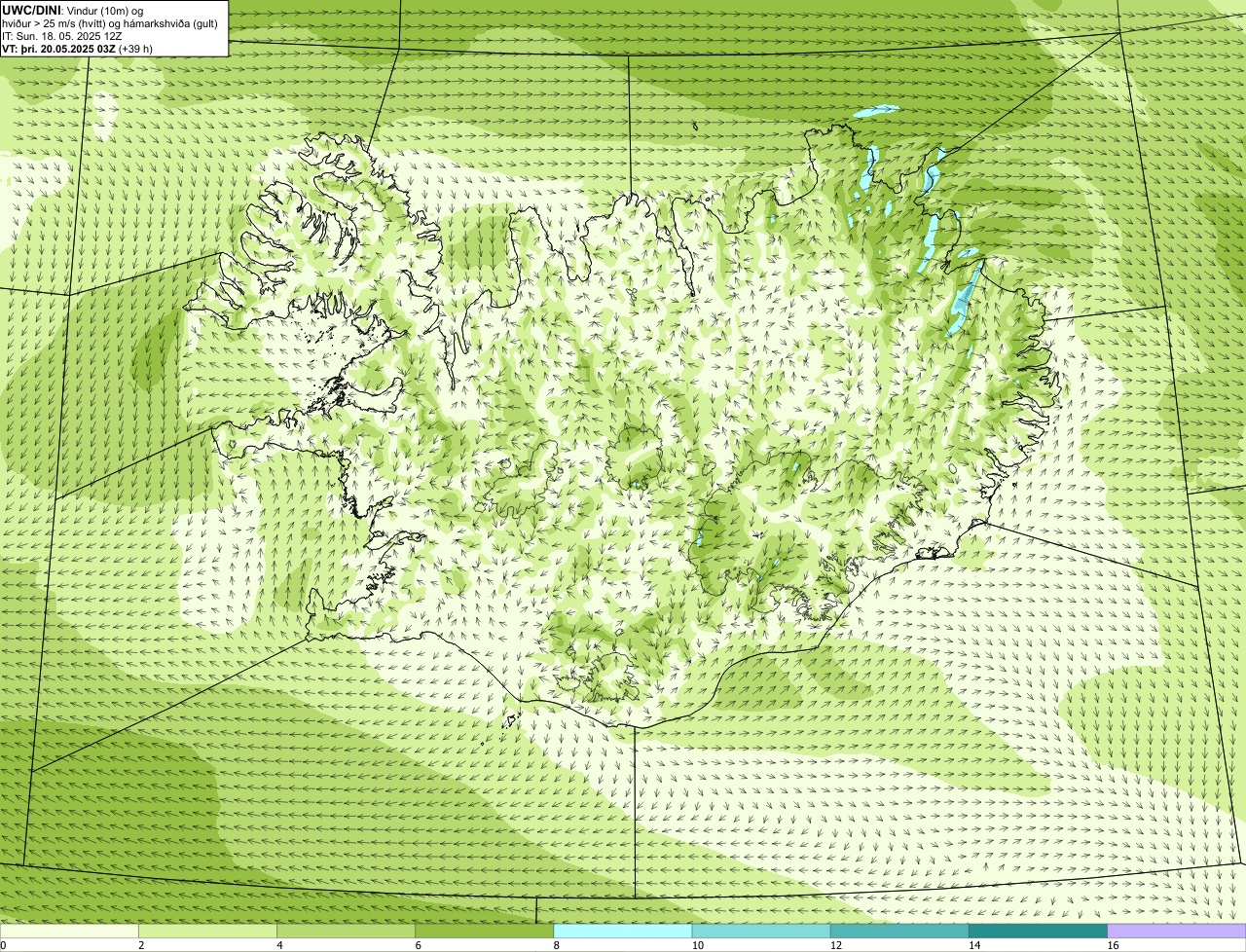Click the 'VT: þri. 20.05.2025 03Z (+39 h)' line
This screenshot has height=952, width=1246.
(77, 49)
